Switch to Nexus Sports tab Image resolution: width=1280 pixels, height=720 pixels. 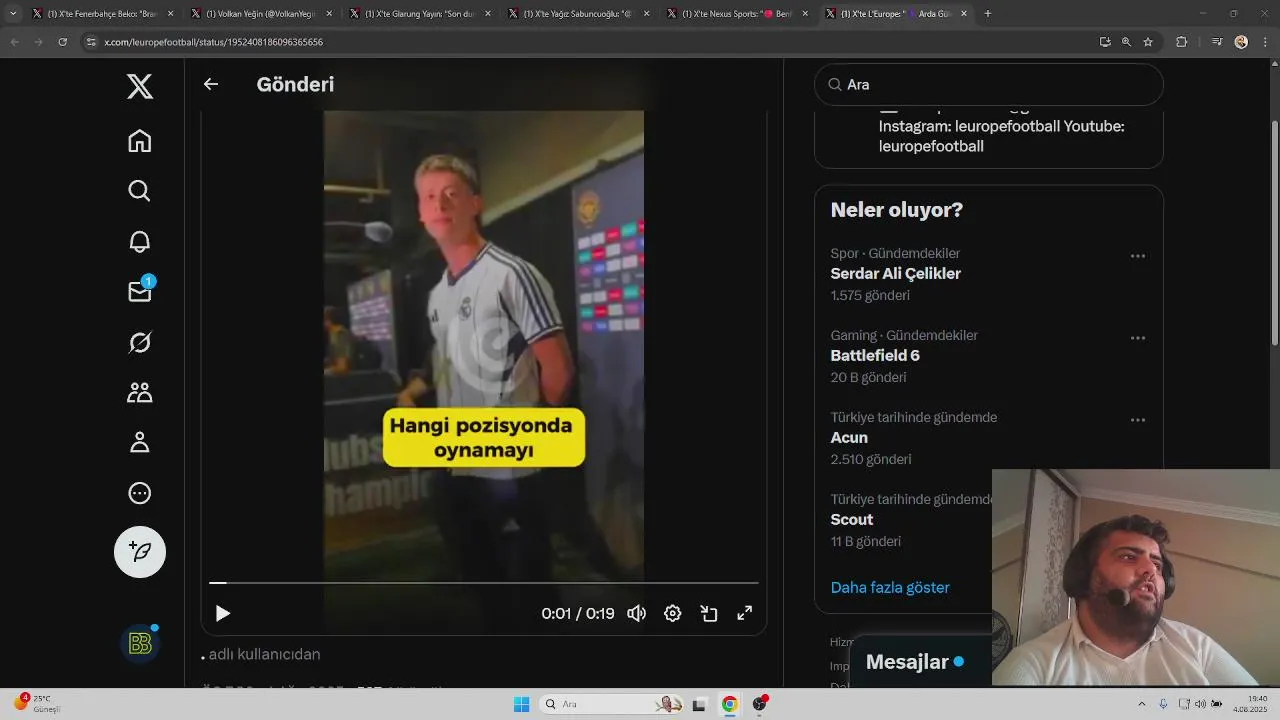coord(736,14)
